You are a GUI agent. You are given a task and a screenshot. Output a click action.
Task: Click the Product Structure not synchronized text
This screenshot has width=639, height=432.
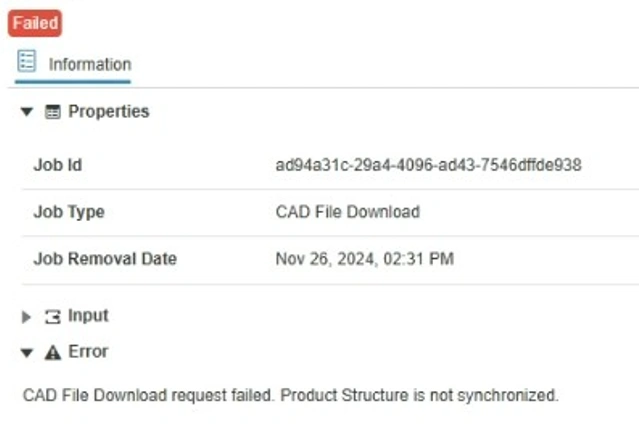tap(419, 395)
